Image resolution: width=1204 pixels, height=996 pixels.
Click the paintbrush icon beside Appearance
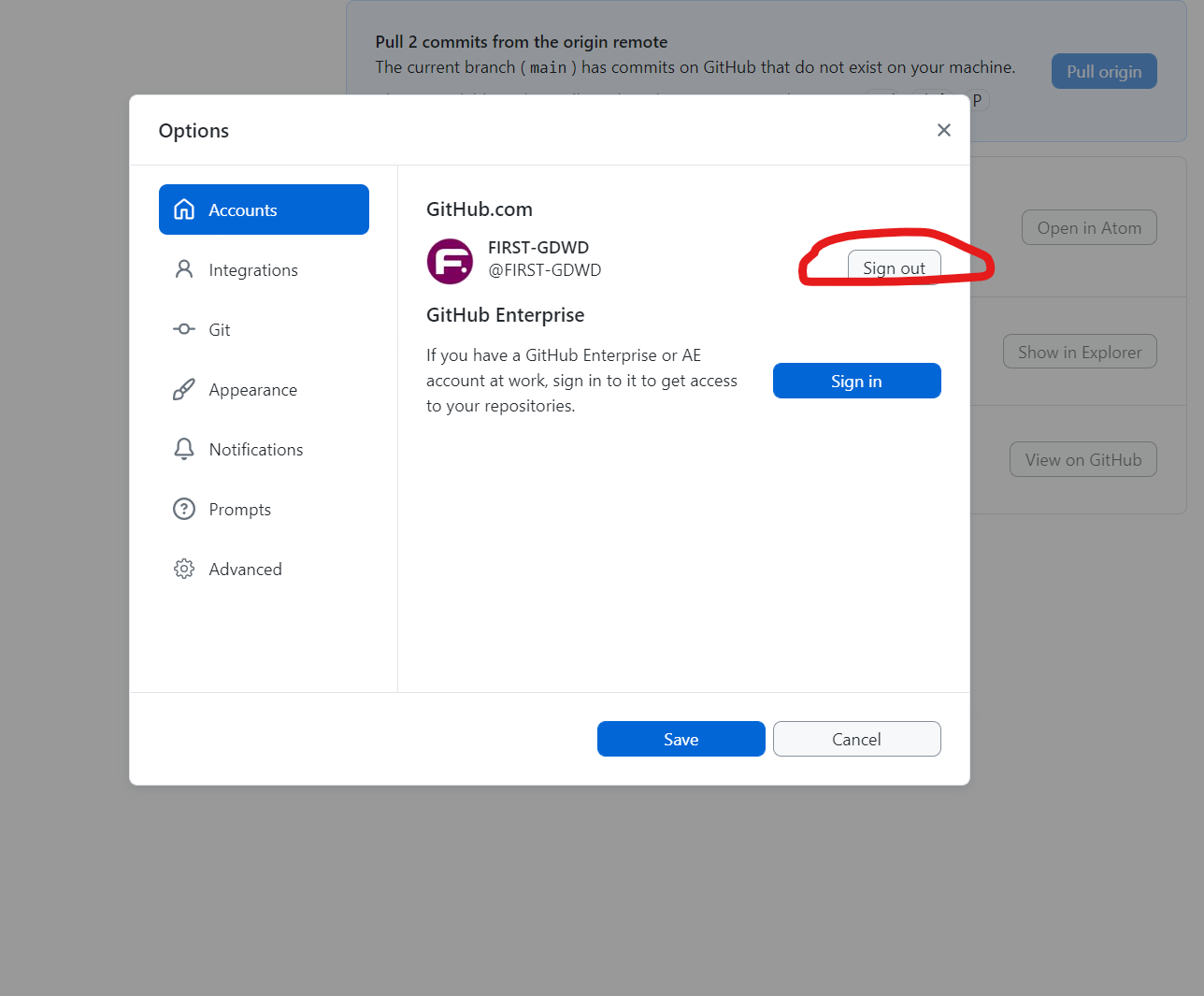coord(184,389)
